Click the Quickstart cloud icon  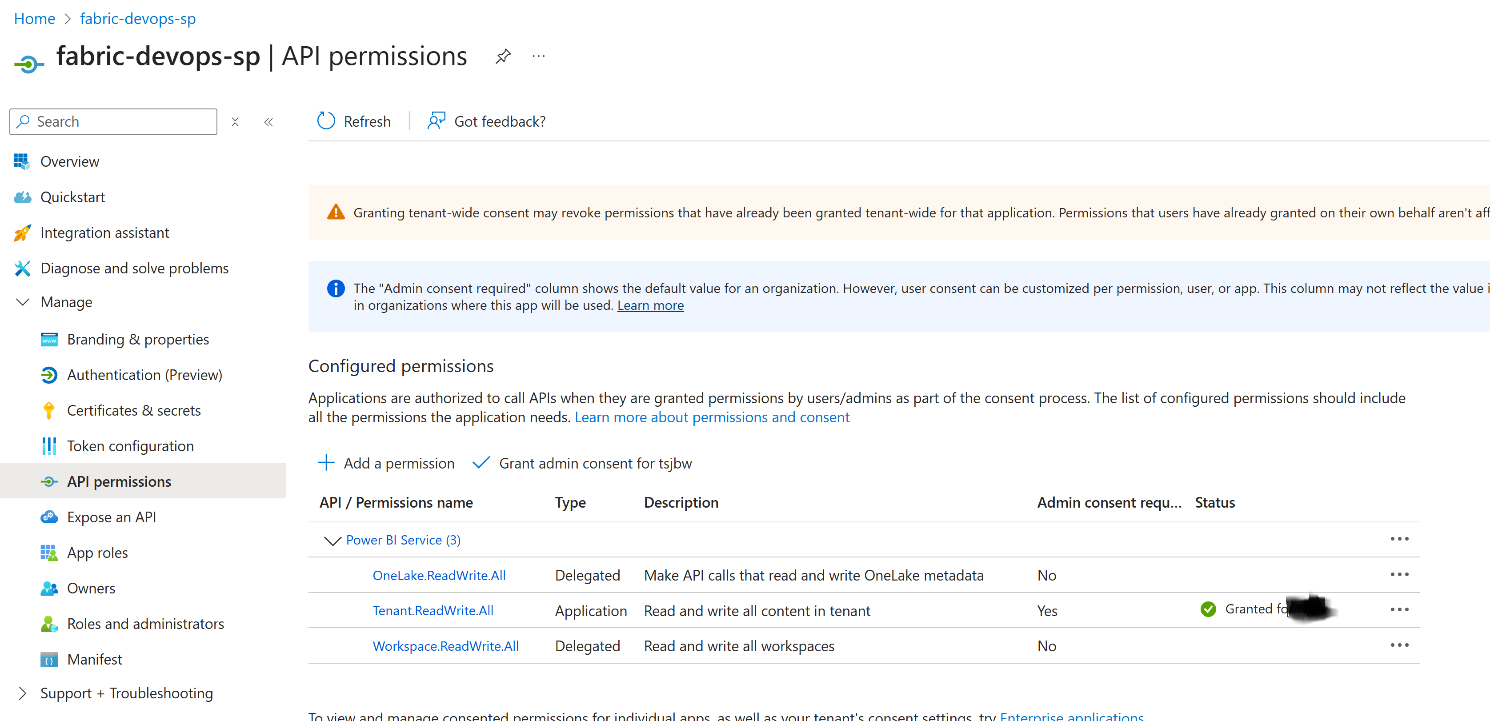click(22, 197)
